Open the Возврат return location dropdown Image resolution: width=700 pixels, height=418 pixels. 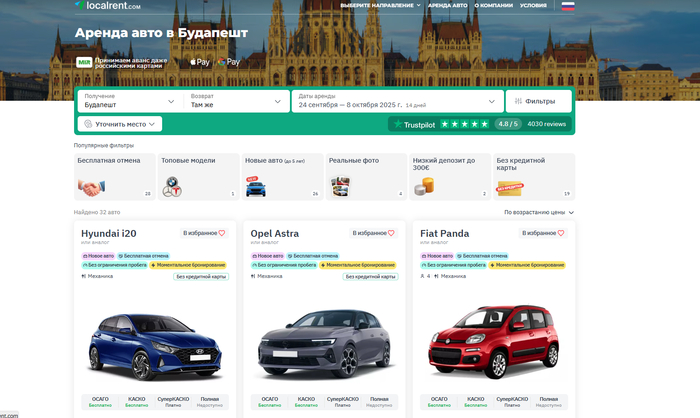pos(236,100)
